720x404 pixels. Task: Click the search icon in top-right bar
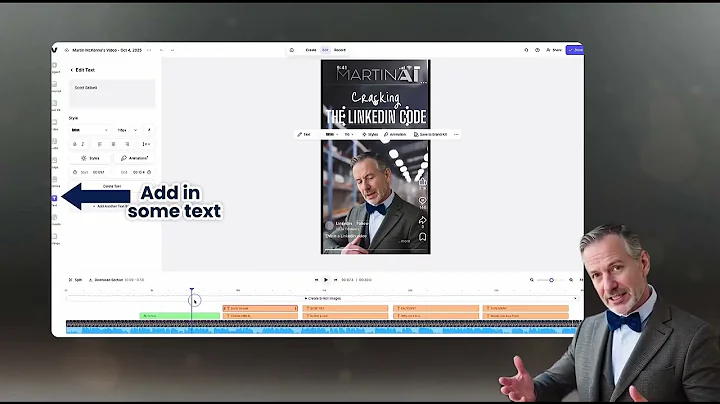[526, 50]
